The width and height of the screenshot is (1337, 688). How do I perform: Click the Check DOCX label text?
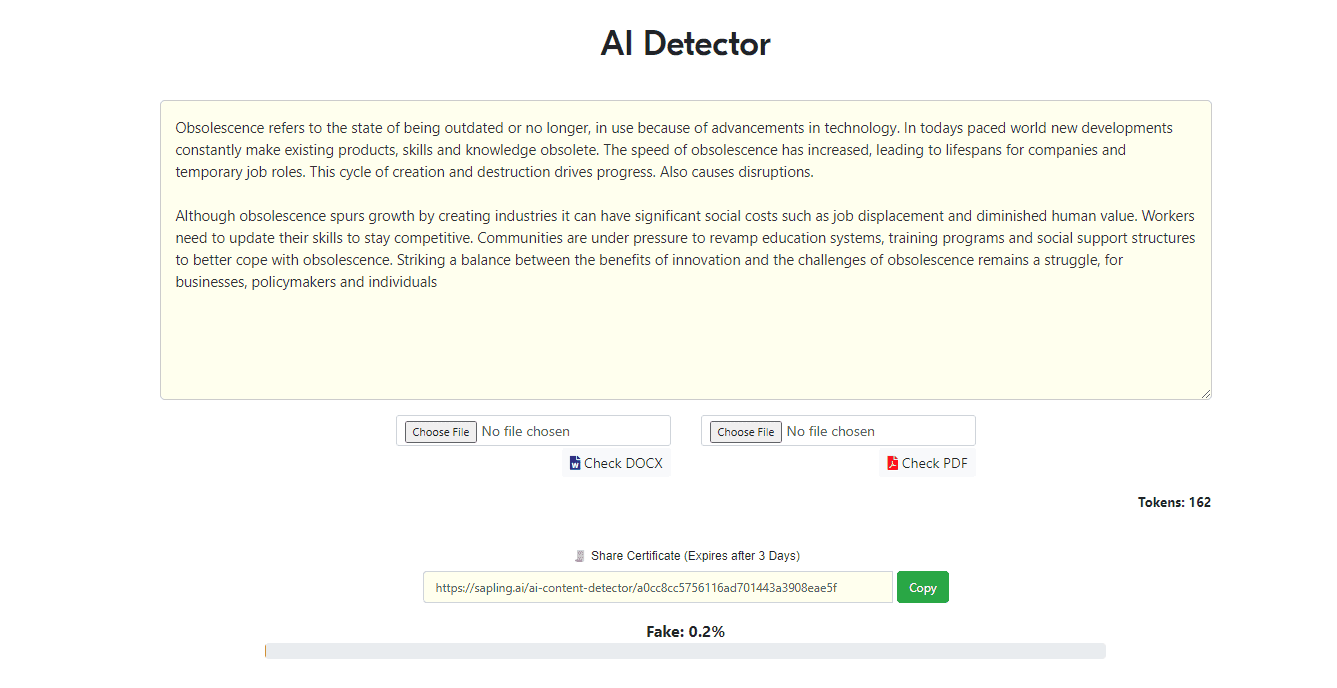[623, 463]
